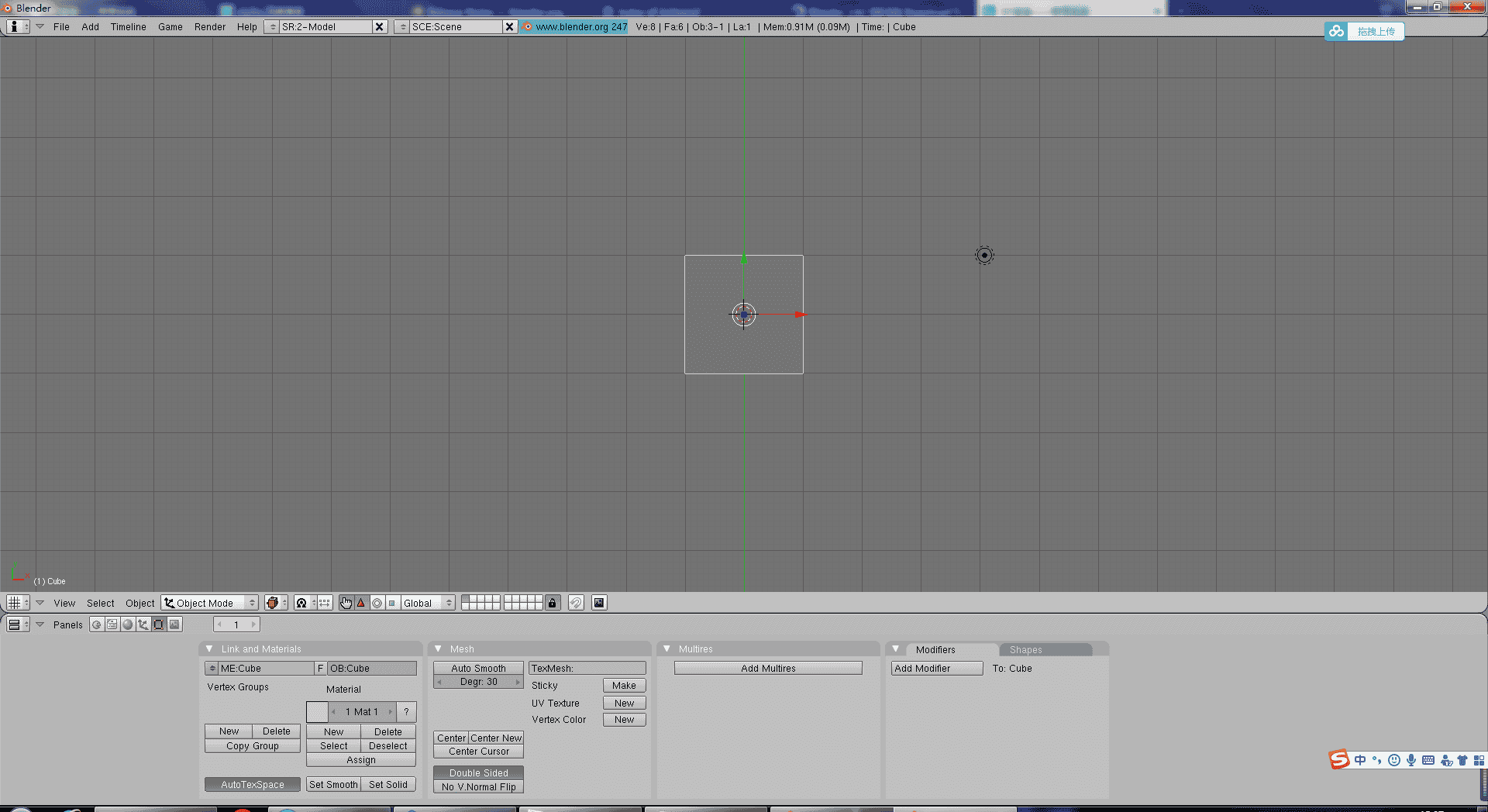Switch to the Scene context (image icon)
Screen dimensions: 1488x812
(174, 624)
